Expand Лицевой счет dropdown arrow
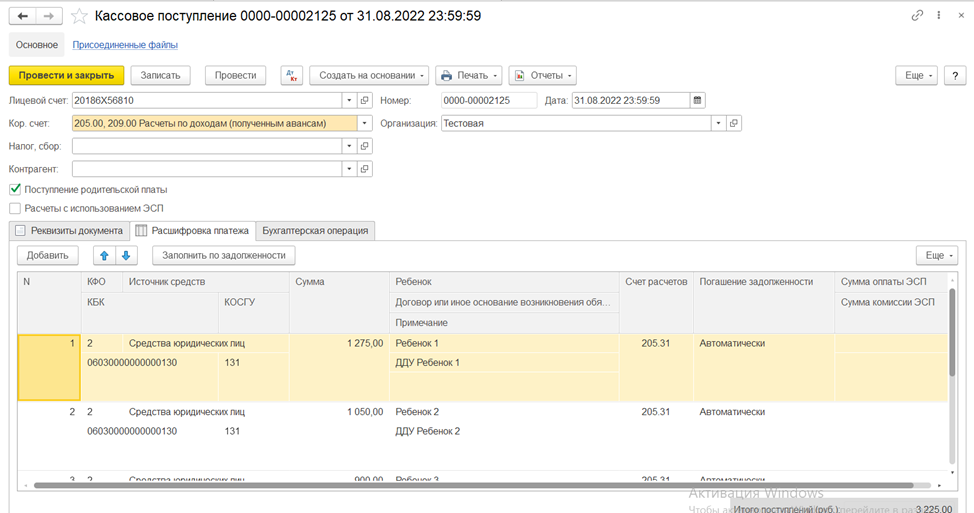 tap(349, 100)
